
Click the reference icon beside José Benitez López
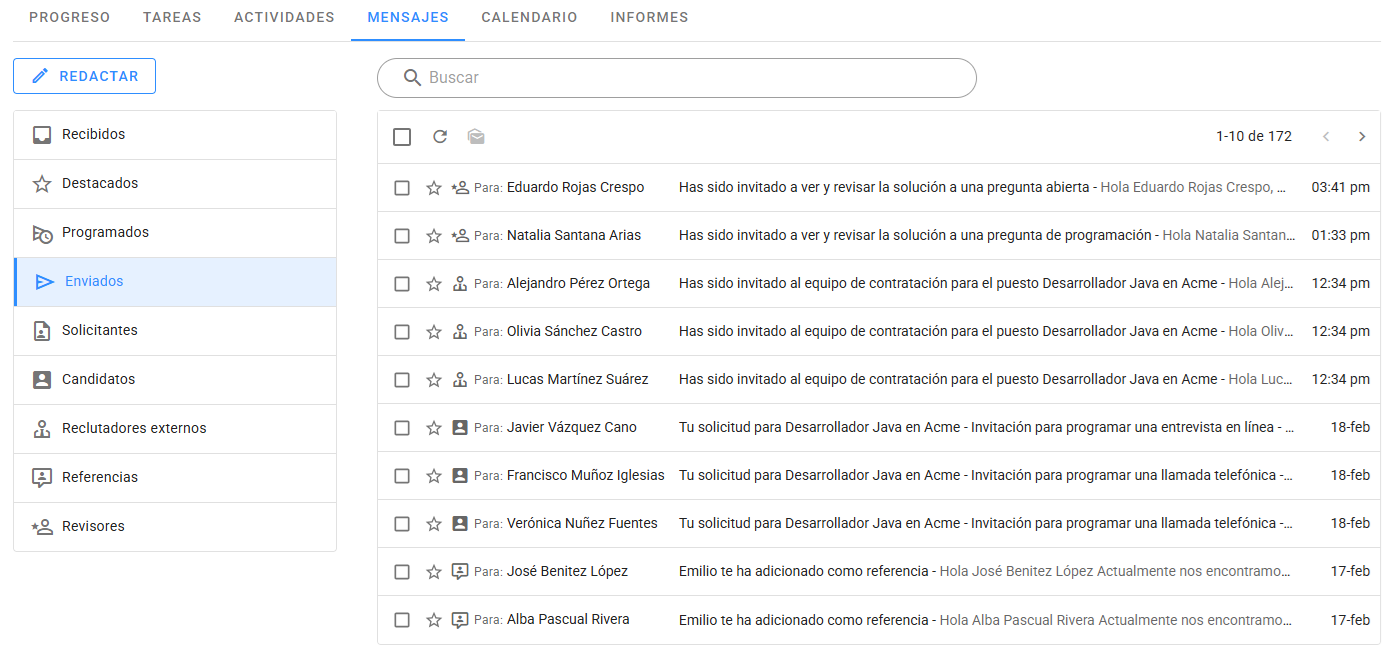click(460, 572)
